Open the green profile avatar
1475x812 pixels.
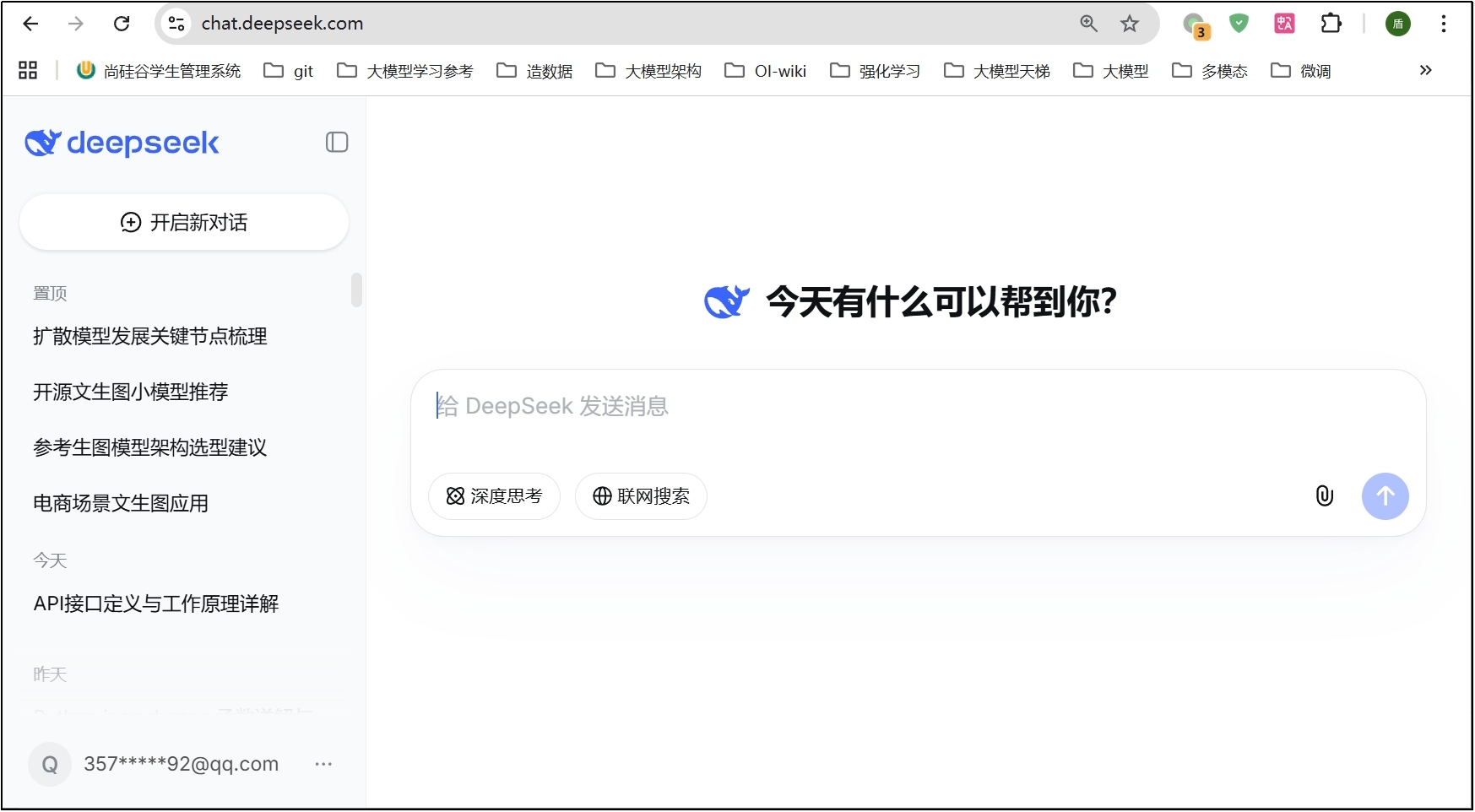click(x=1398, y=24)
